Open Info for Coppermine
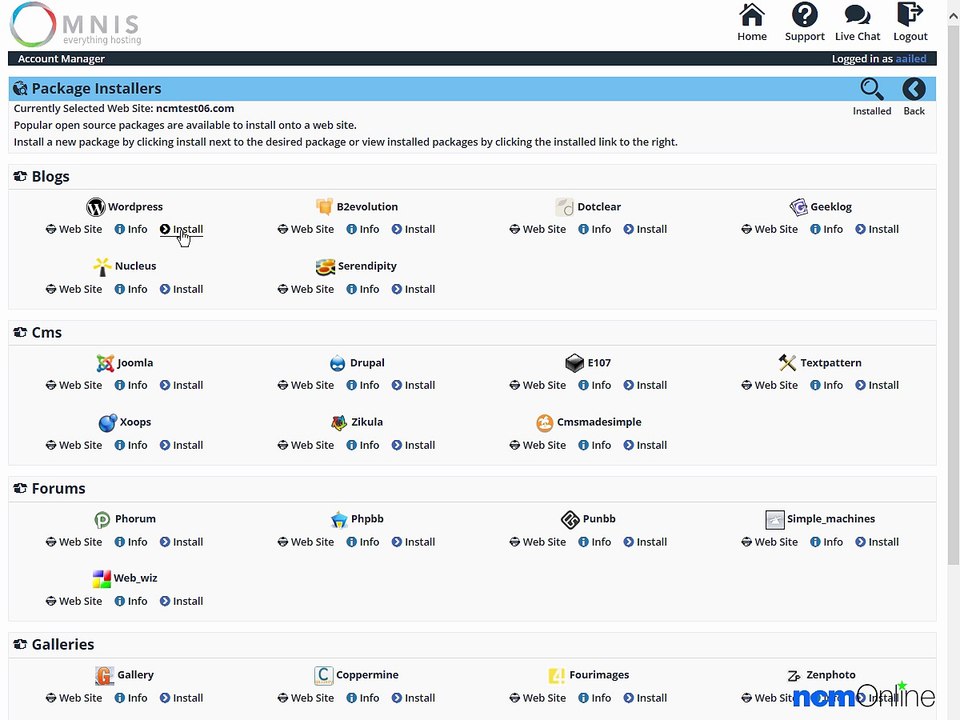This screenshot has width=960, height=720. (362, 698)
